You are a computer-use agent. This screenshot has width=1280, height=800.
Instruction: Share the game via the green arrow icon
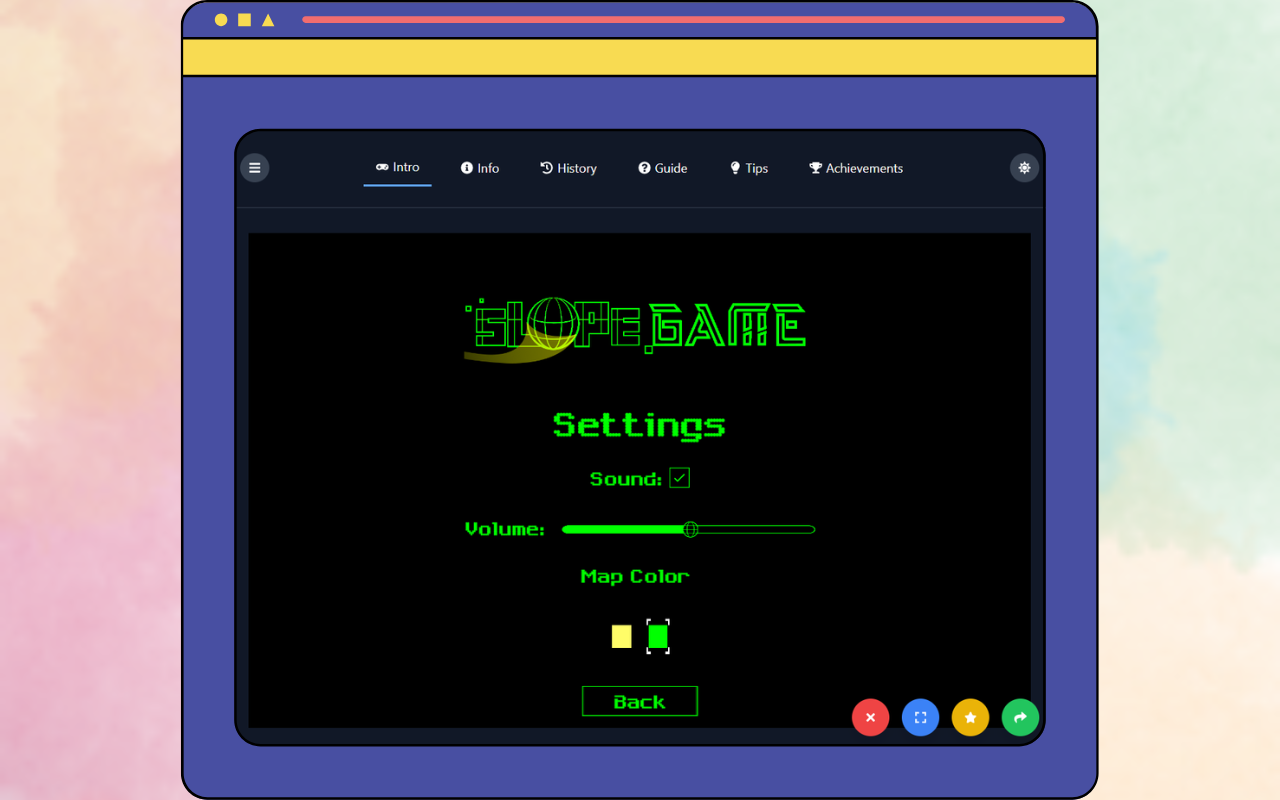coord(1020,717)
